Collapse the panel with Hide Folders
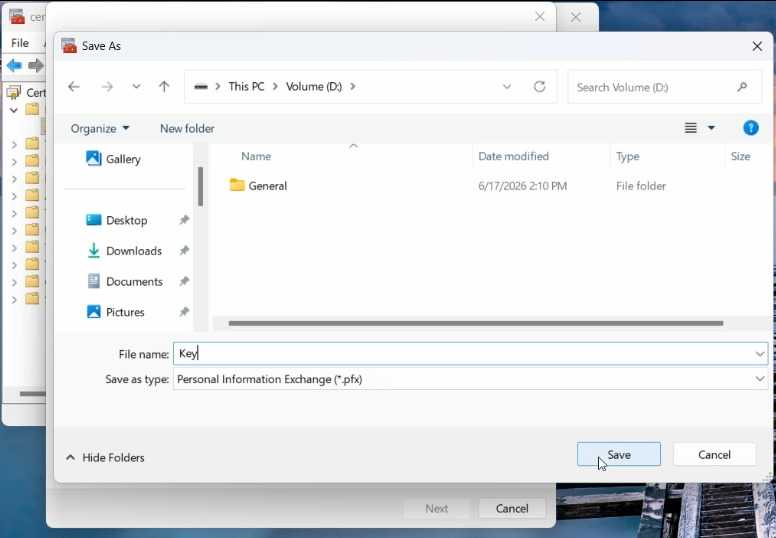This screenshot has width=776, height=538. [x=105, y=458]
